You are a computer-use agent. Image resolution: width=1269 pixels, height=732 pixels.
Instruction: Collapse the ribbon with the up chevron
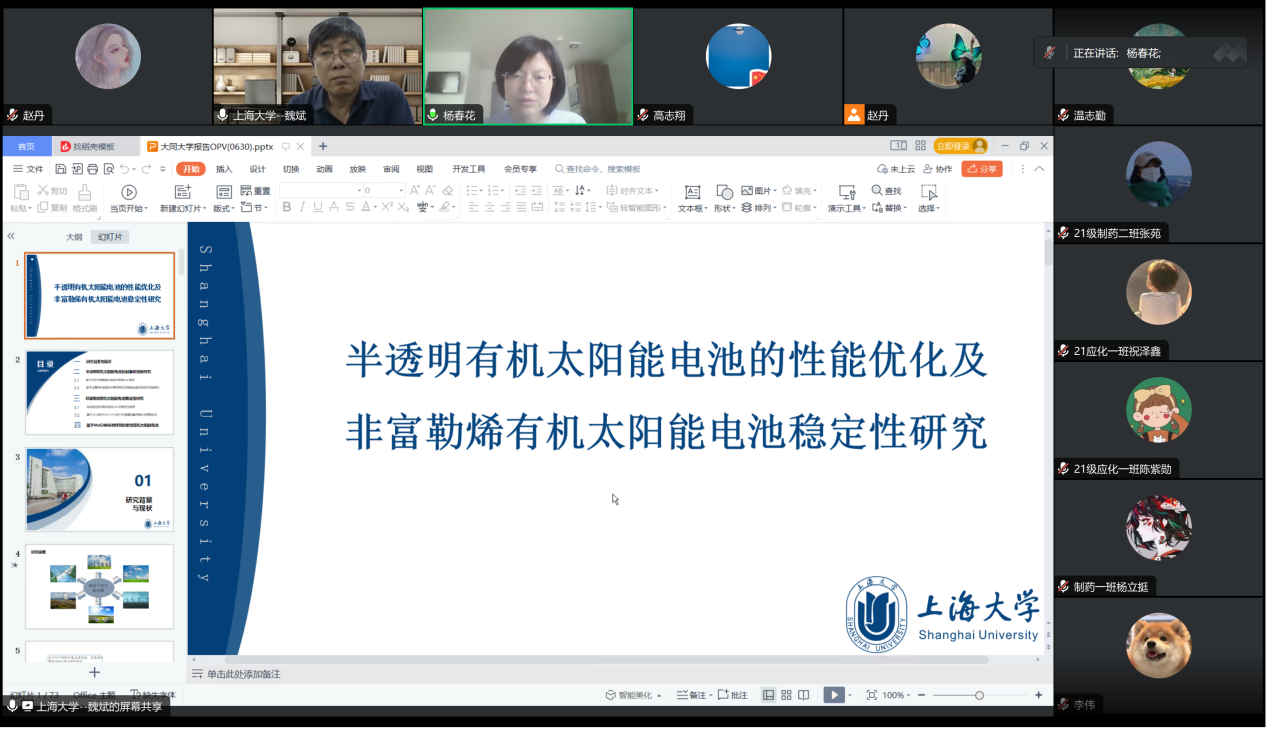pyautogui.click(x=1039, y=169)
